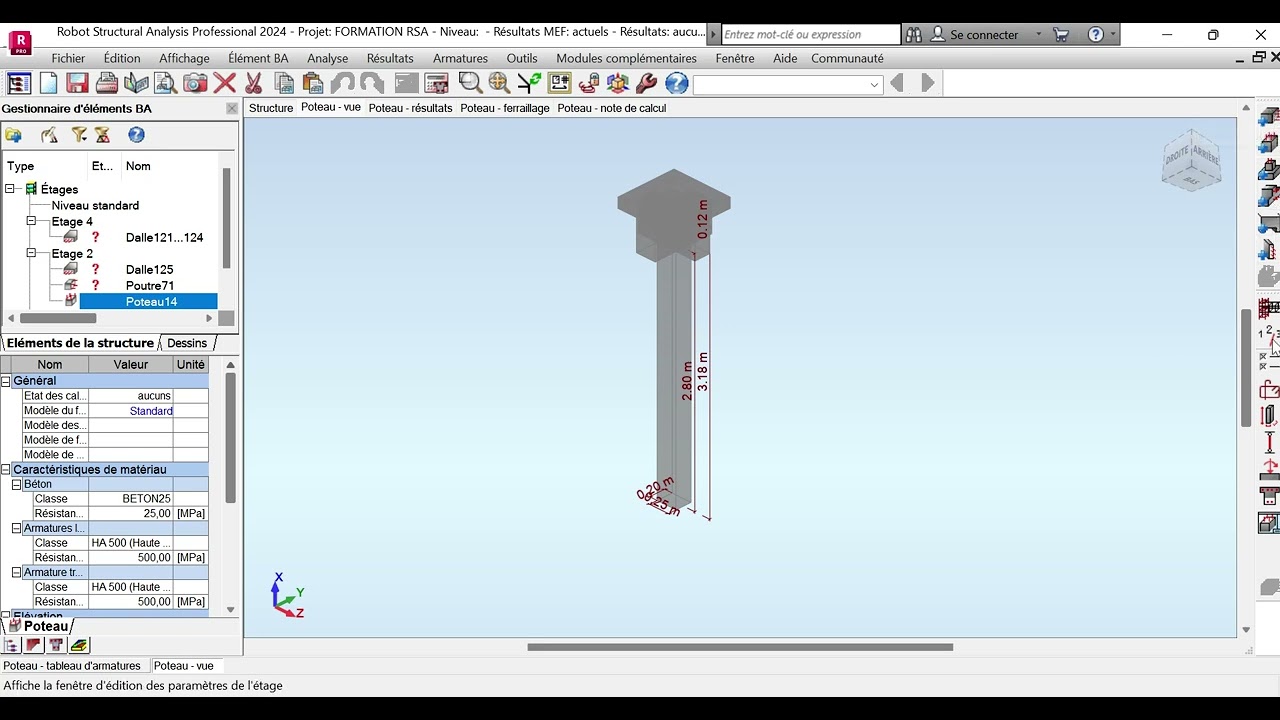Open help icon in the BA manager panel
The width and height of the screenshot is (1280, 720).
coord(136,135)
